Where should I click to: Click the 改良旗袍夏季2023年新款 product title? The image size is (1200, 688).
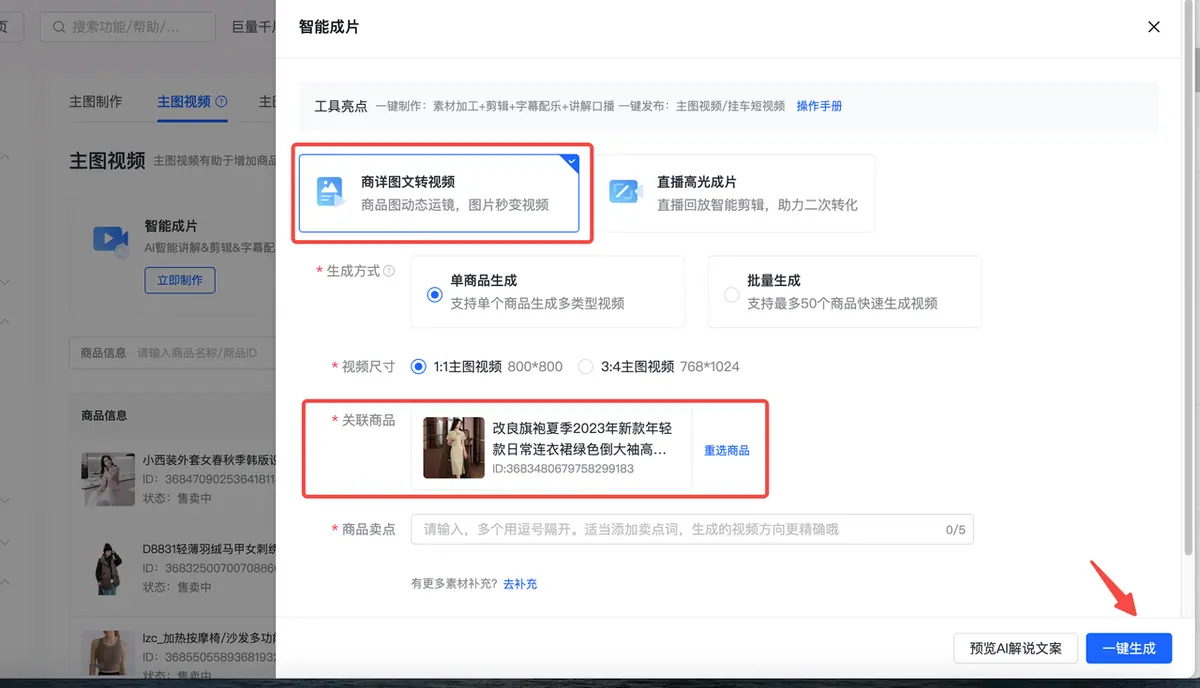(581, 439)
